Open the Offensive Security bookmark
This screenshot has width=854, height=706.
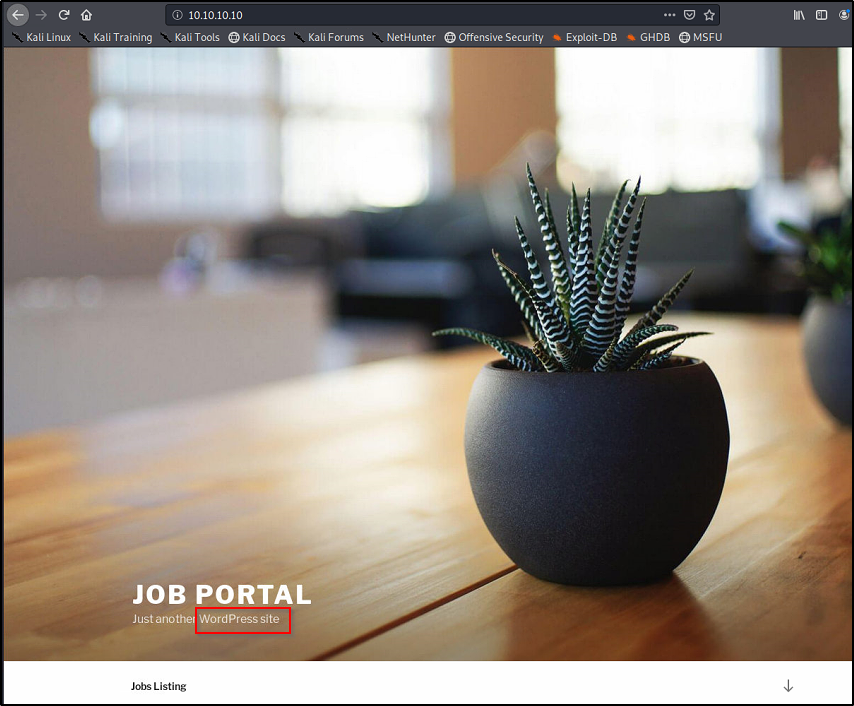pos(494,37)
